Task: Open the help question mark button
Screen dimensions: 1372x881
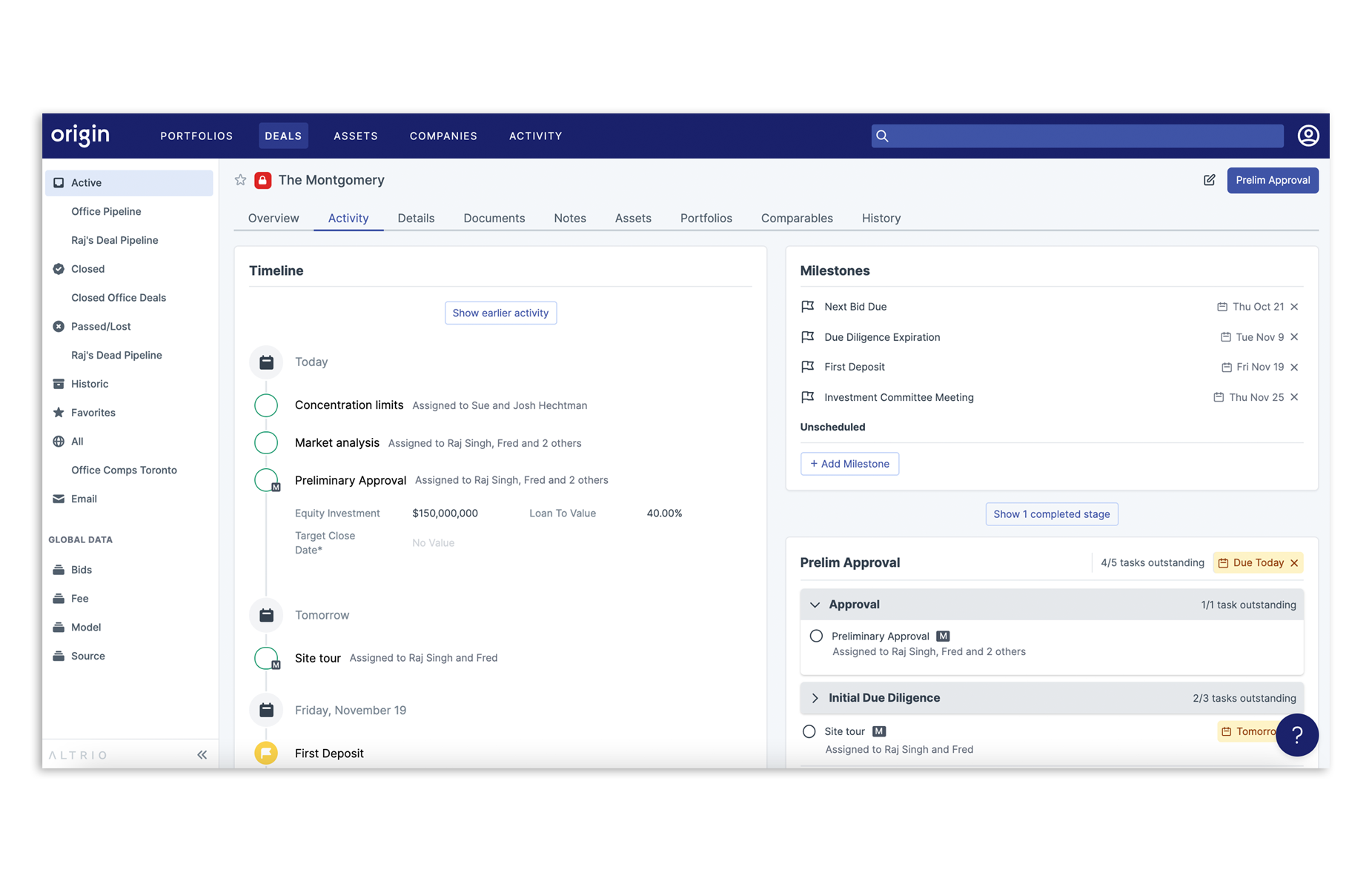Action: [x=1296, y=735]
